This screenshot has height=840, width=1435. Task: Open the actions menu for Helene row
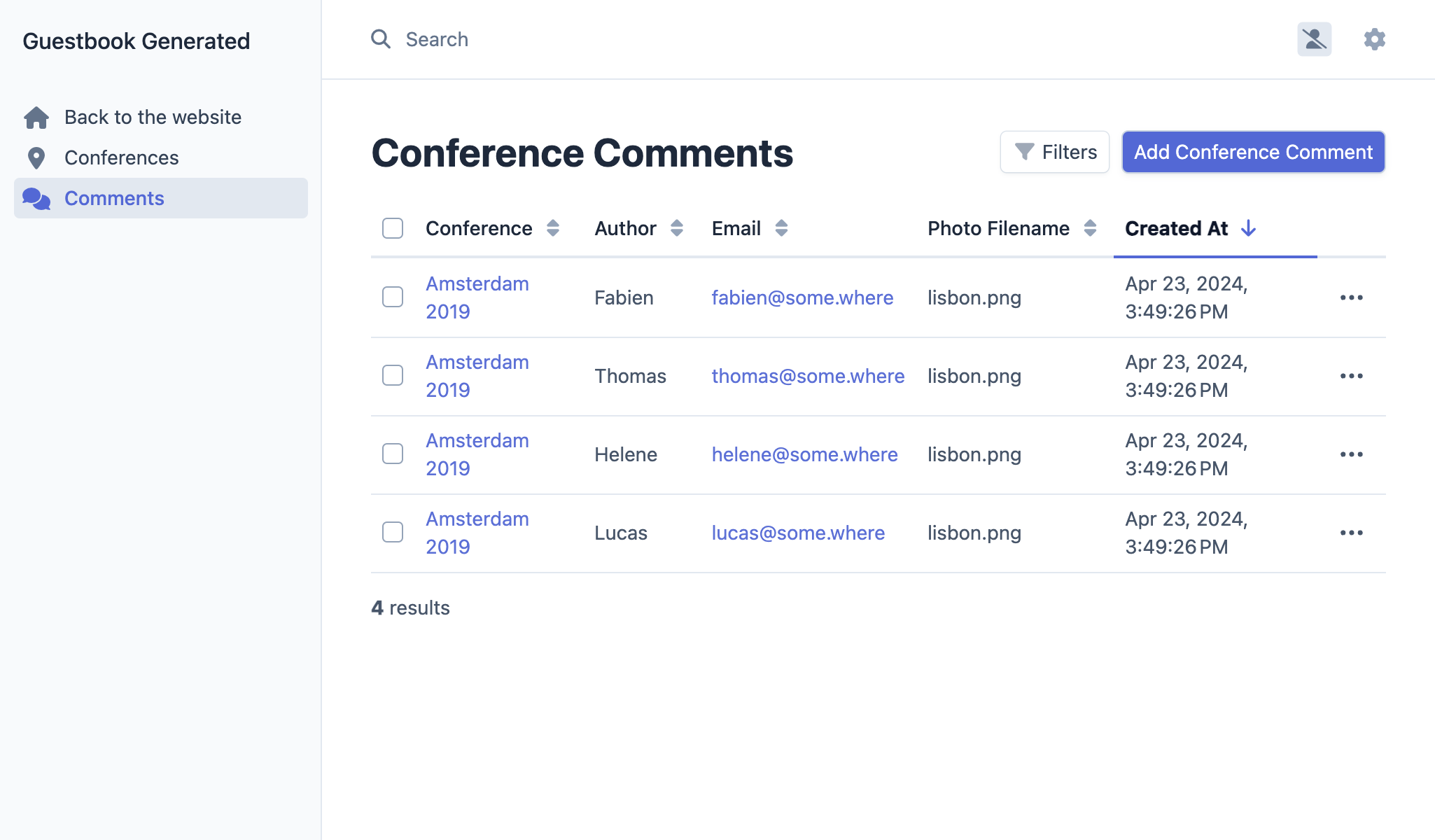tap(1351, 454)
